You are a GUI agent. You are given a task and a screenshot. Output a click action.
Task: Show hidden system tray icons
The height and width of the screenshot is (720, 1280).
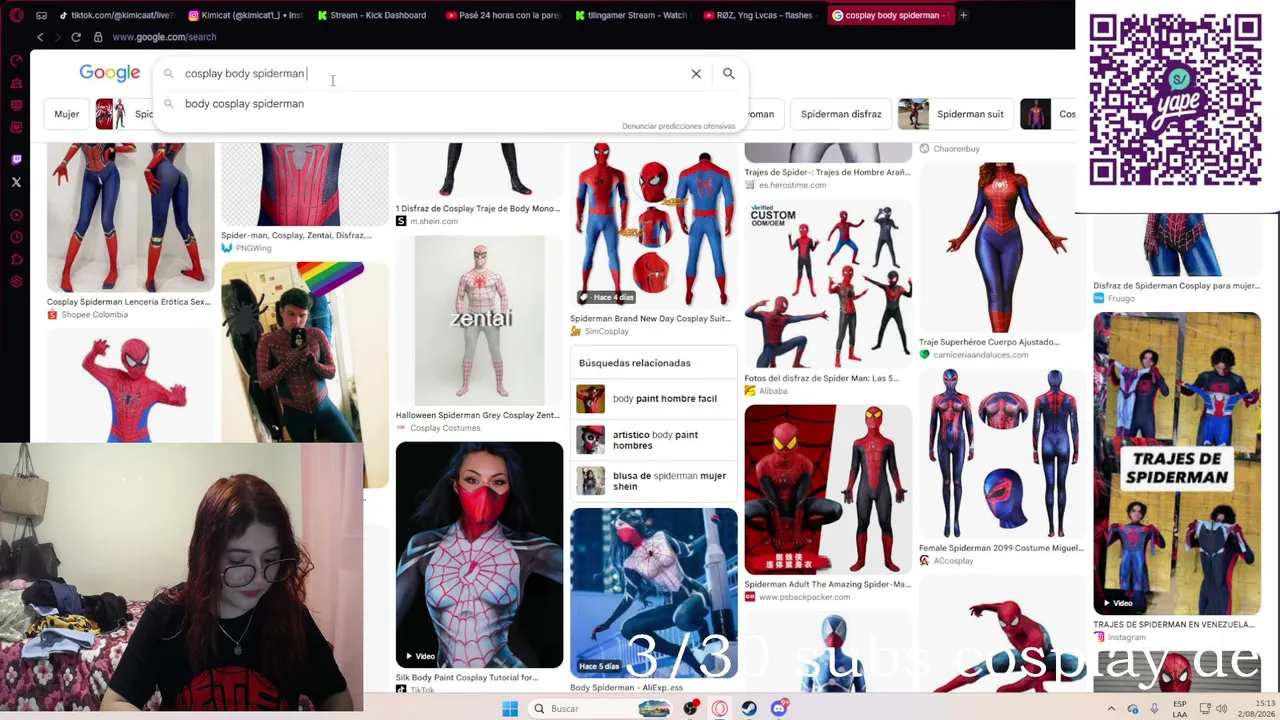click(x=1112, y=709)
